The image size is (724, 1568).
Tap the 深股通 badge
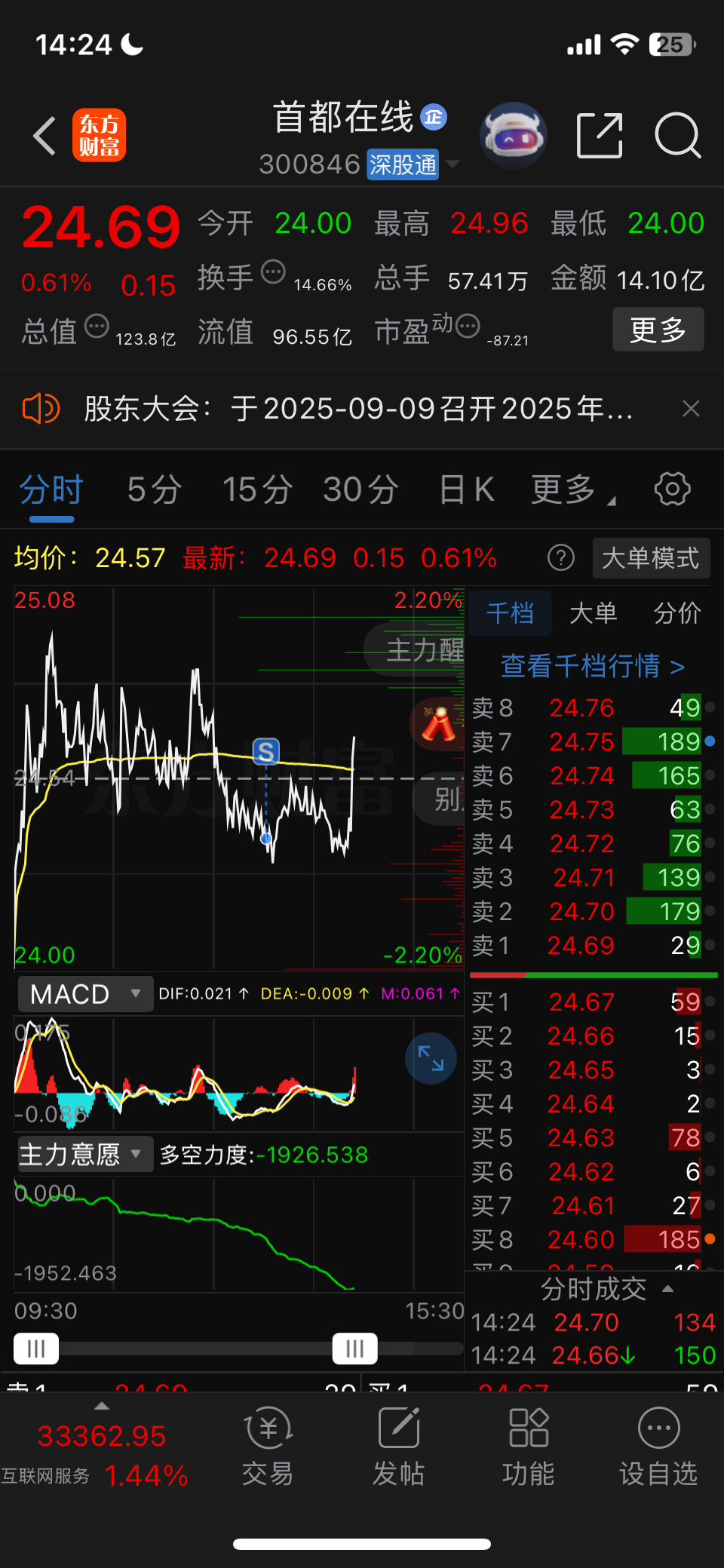point(403,164)
